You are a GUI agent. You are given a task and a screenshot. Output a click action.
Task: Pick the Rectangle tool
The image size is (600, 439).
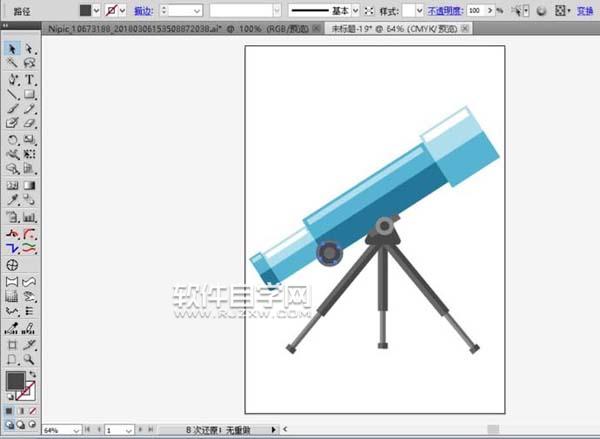coord(29,94)
